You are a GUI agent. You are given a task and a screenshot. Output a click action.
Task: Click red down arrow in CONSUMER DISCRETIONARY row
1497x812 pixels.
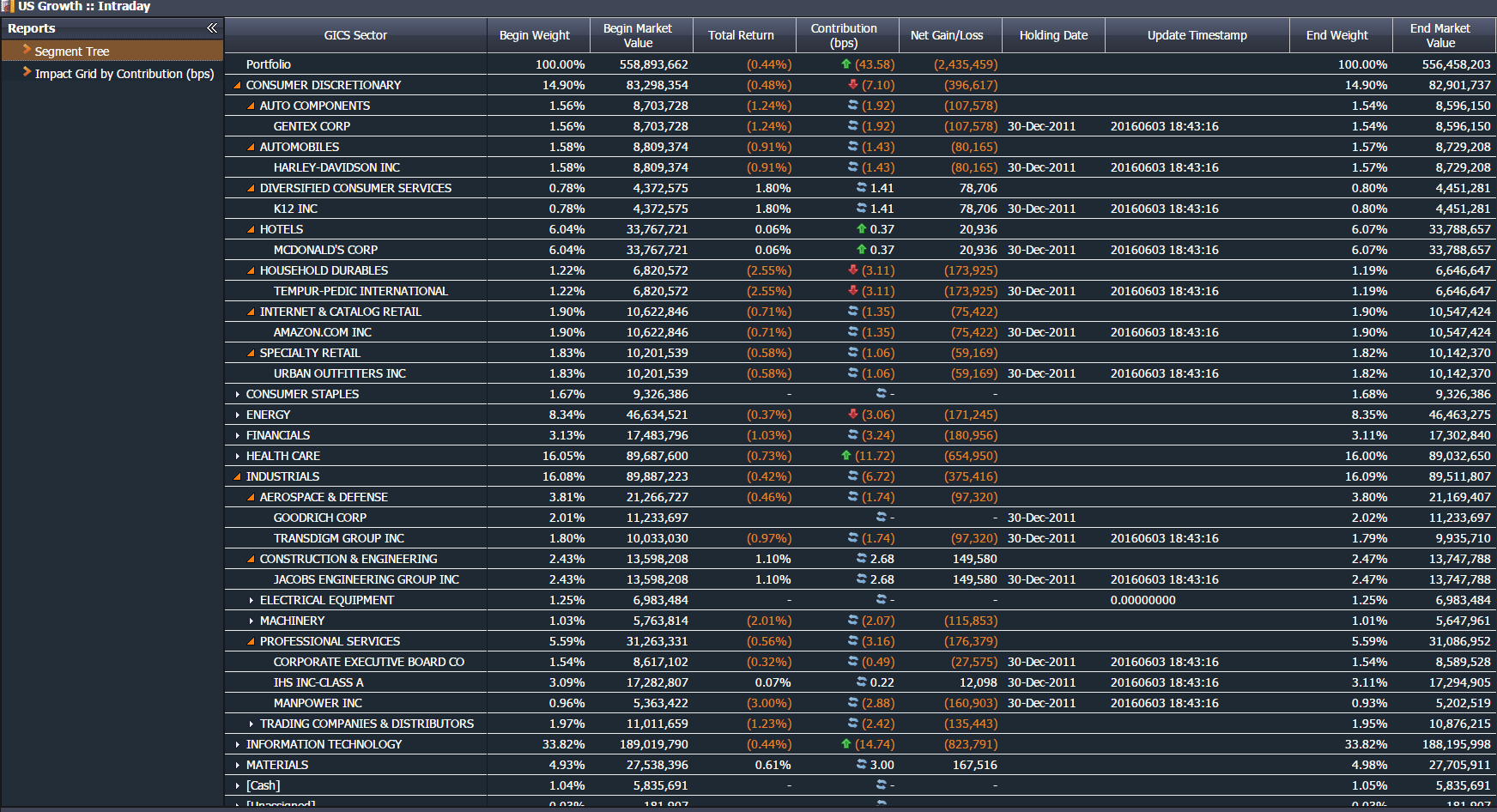click(x=853, y=85)
